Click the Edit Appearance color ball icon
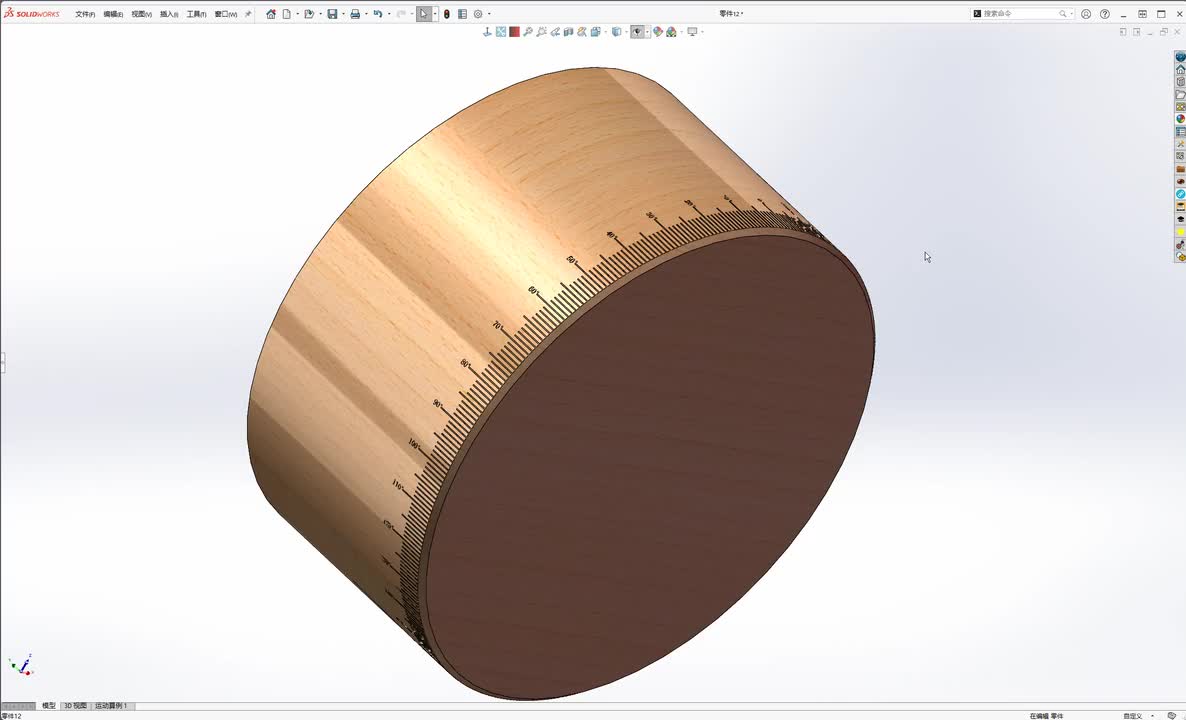Viewport: 1186px width, 720px height. (658, 32)
